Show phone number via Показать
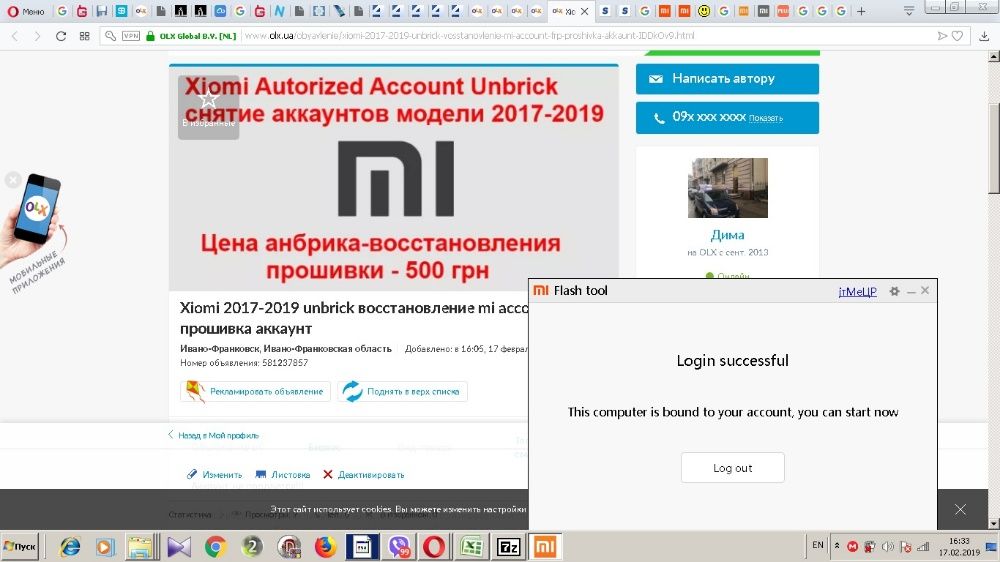Viewport: 1000px width, 562px height. [x=765, y=118]
